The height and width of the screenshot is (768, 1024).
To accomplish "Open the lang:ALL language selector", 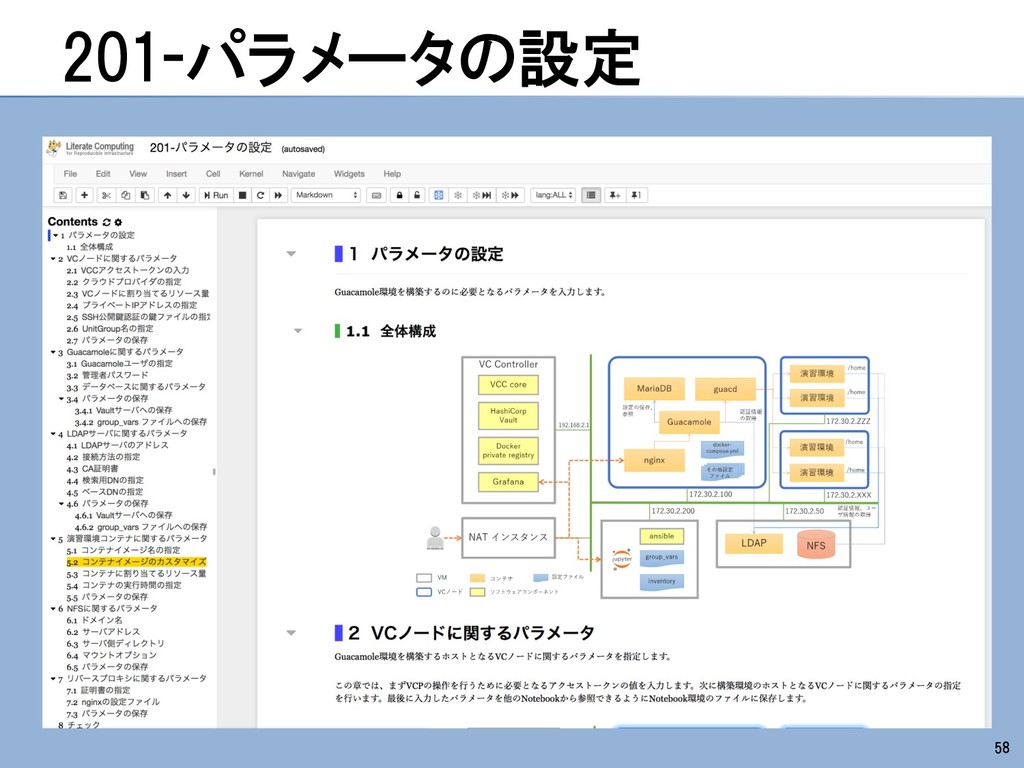I will point(553,195).
